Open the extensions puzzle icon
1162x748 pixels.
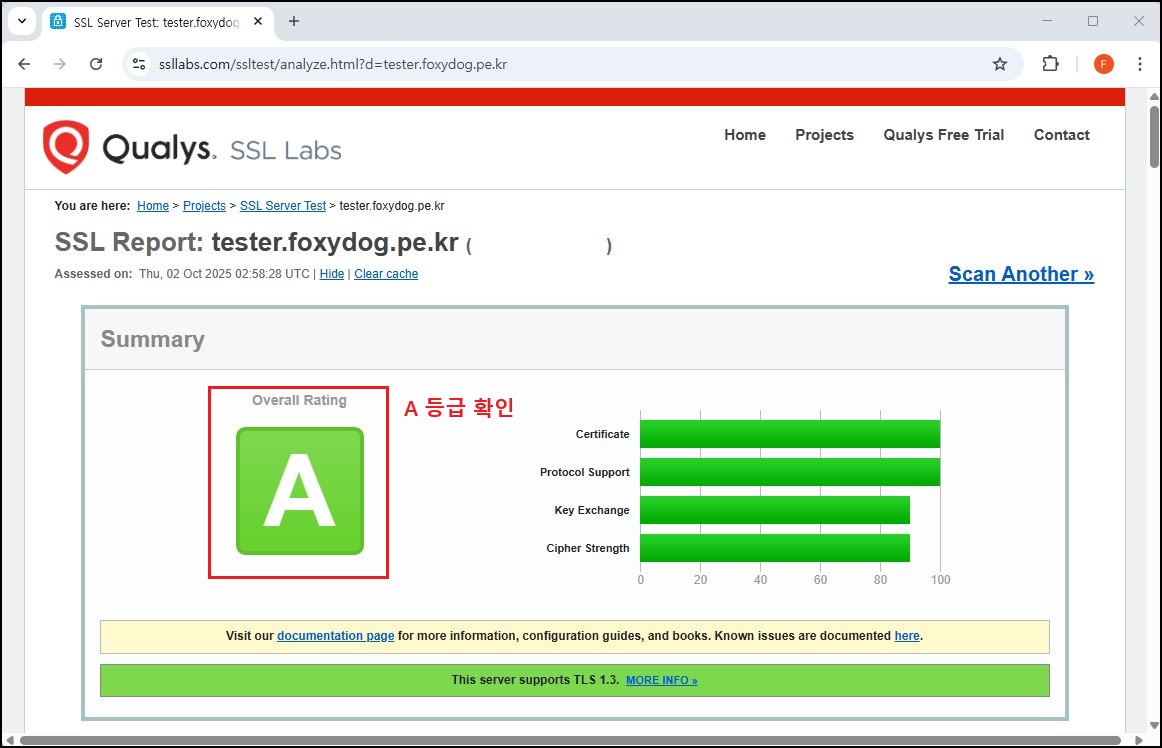tap(1050, 64)
